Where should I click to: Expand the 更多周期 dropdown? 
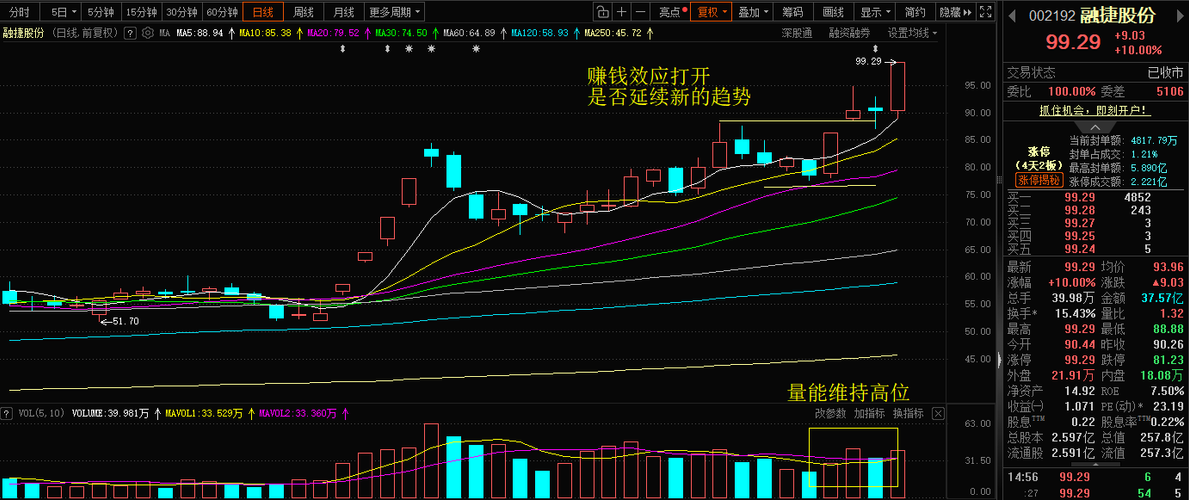394,11
